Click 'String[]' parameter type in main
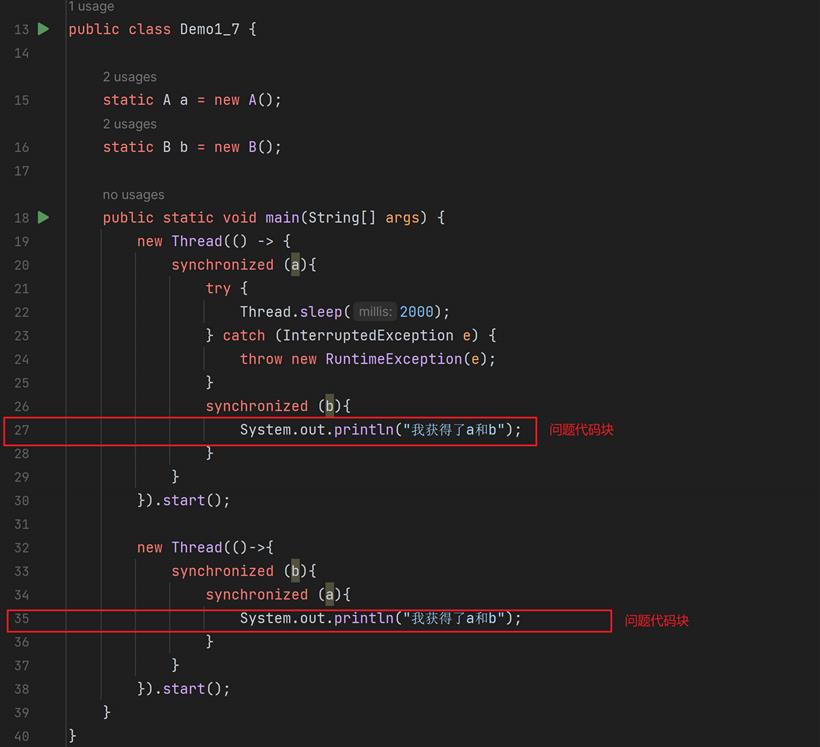Viewport: 820px width, 747px height. click(x=342, y=217)
